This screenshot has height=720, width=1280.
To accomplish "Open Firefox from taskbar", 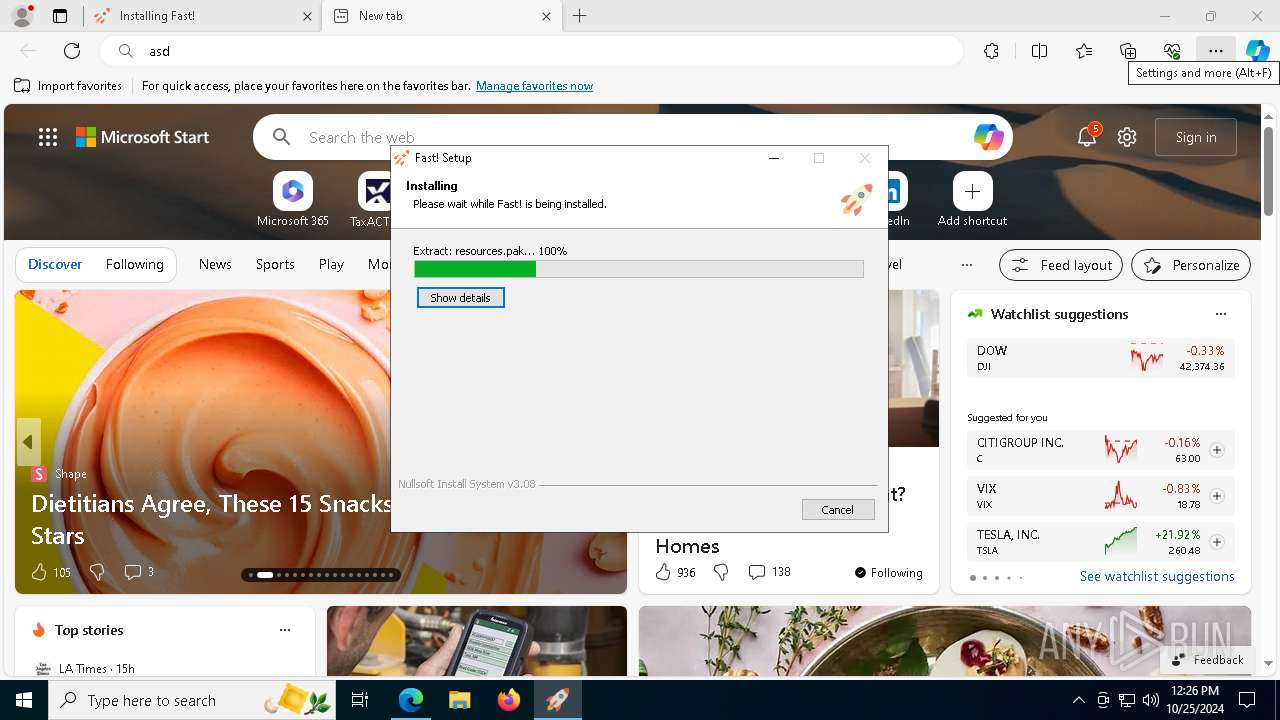I will pos(508,700).
